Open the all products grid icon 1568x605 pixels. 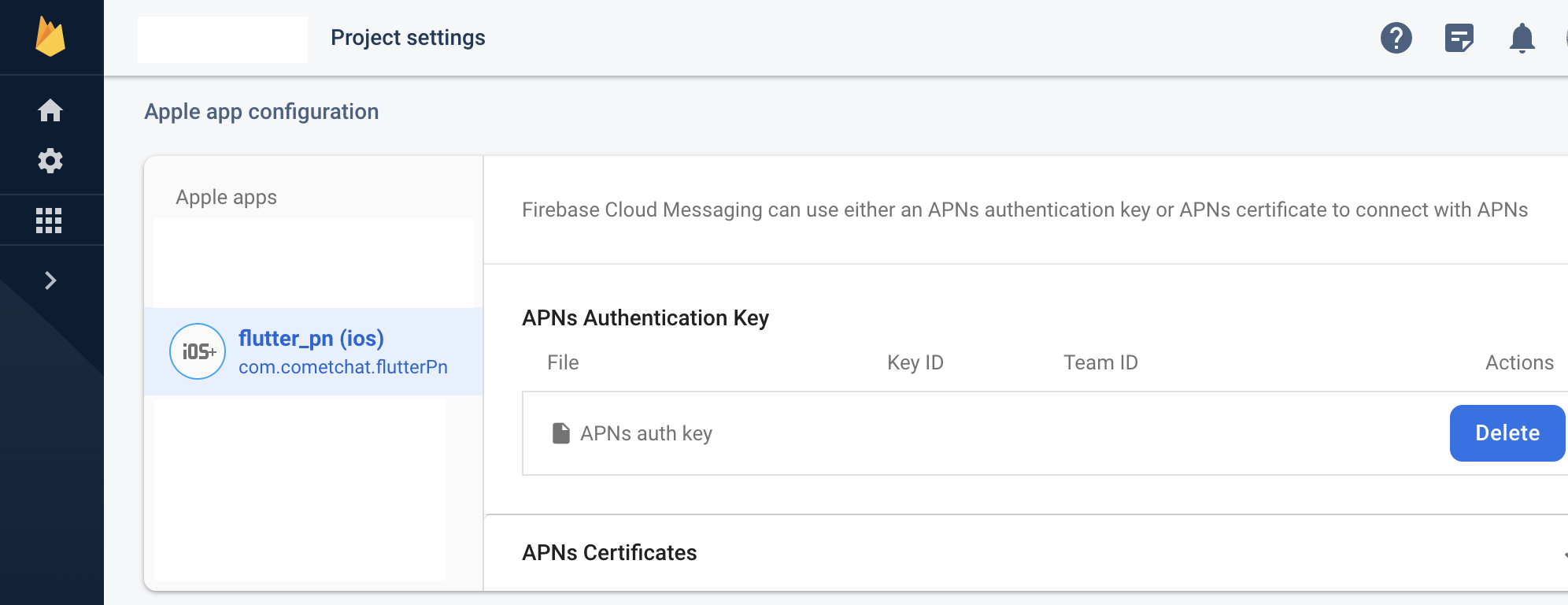[49, 221]
